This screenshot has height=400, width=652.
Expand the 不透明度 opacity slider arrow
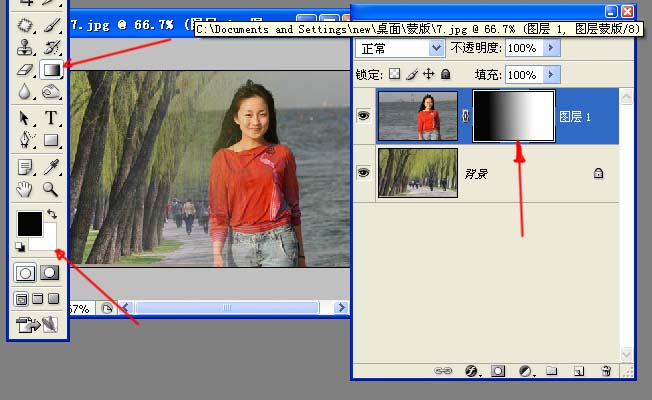[x=553, y=48]
